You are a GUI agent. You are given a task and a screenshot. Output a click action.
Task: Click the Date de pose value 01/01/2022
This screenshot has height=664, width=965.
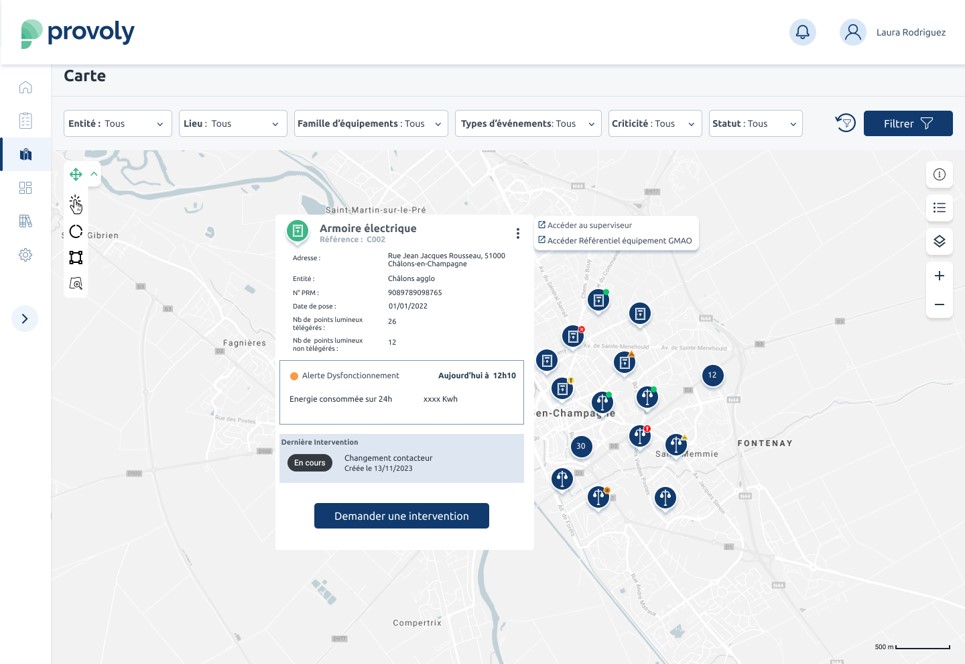click(407, 306)
